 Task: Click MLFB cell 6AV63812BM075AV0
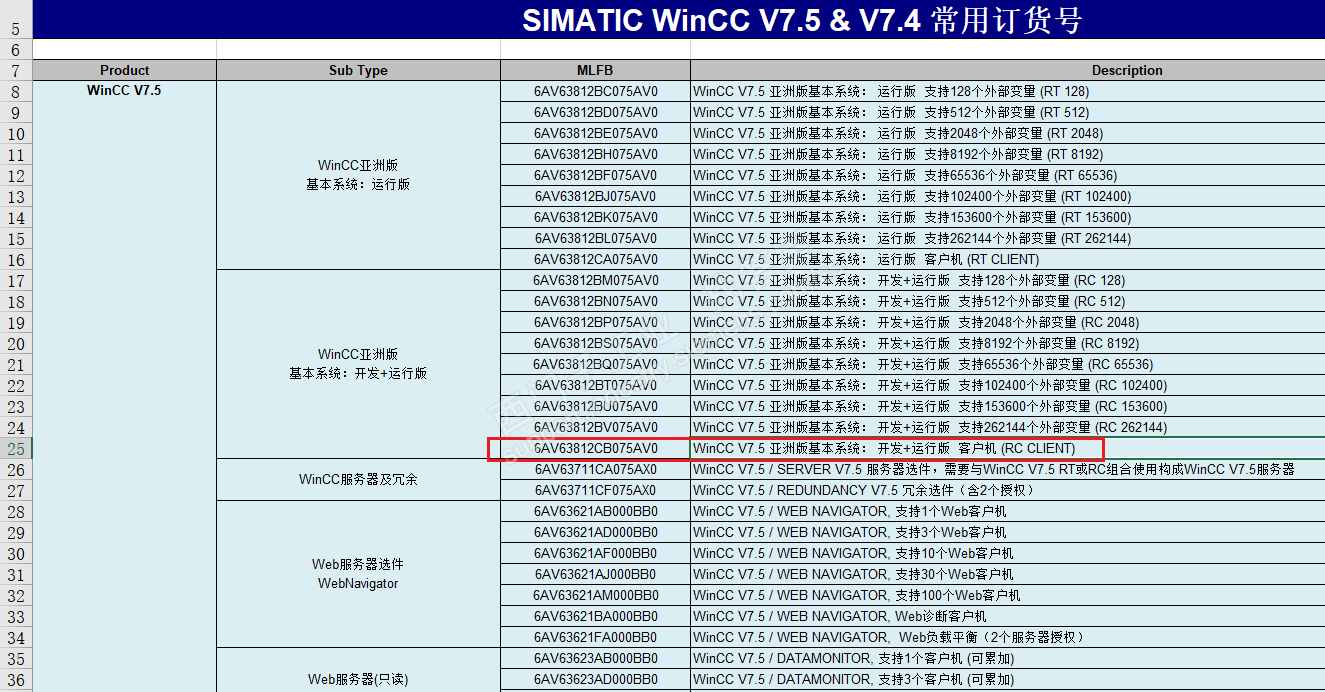tap(595, 280)
